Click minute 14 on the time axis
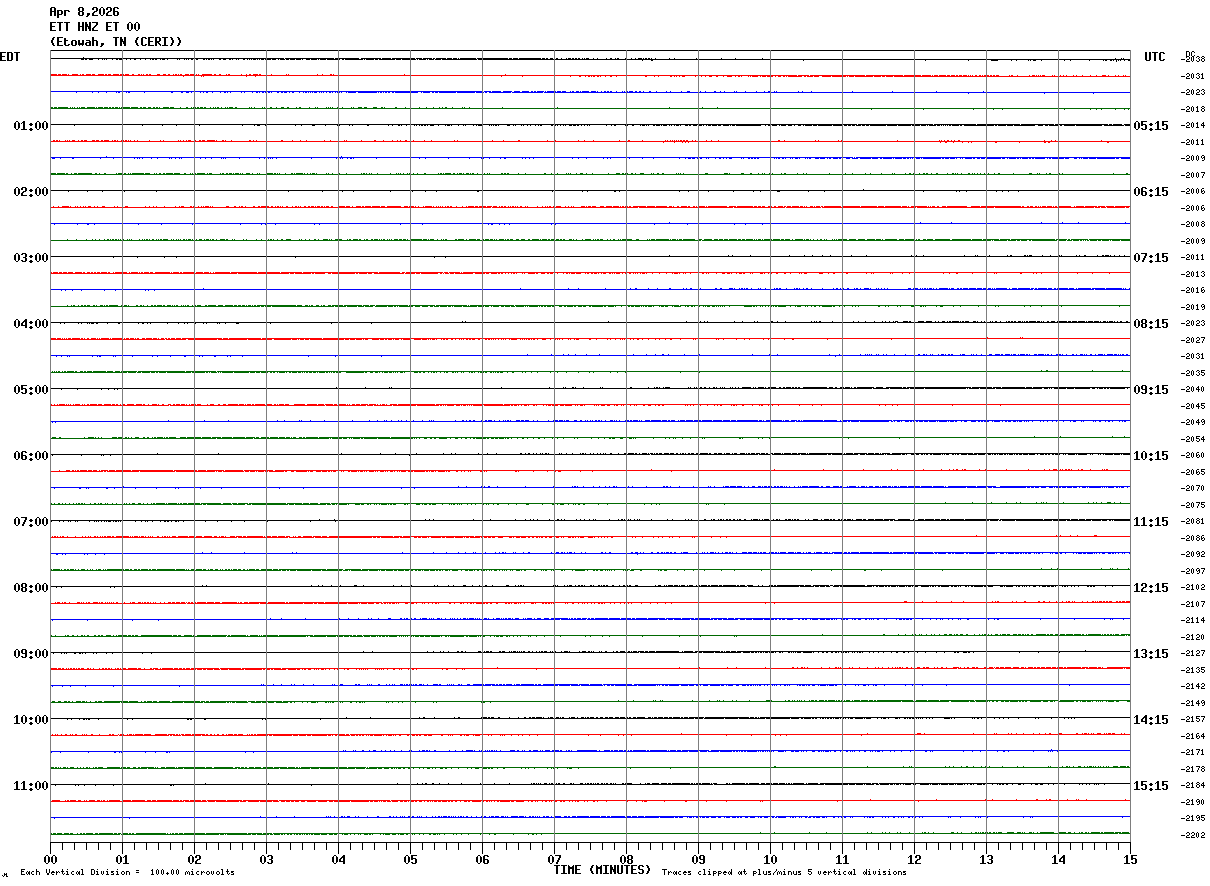1210x886 pixels. [1058, 859]
